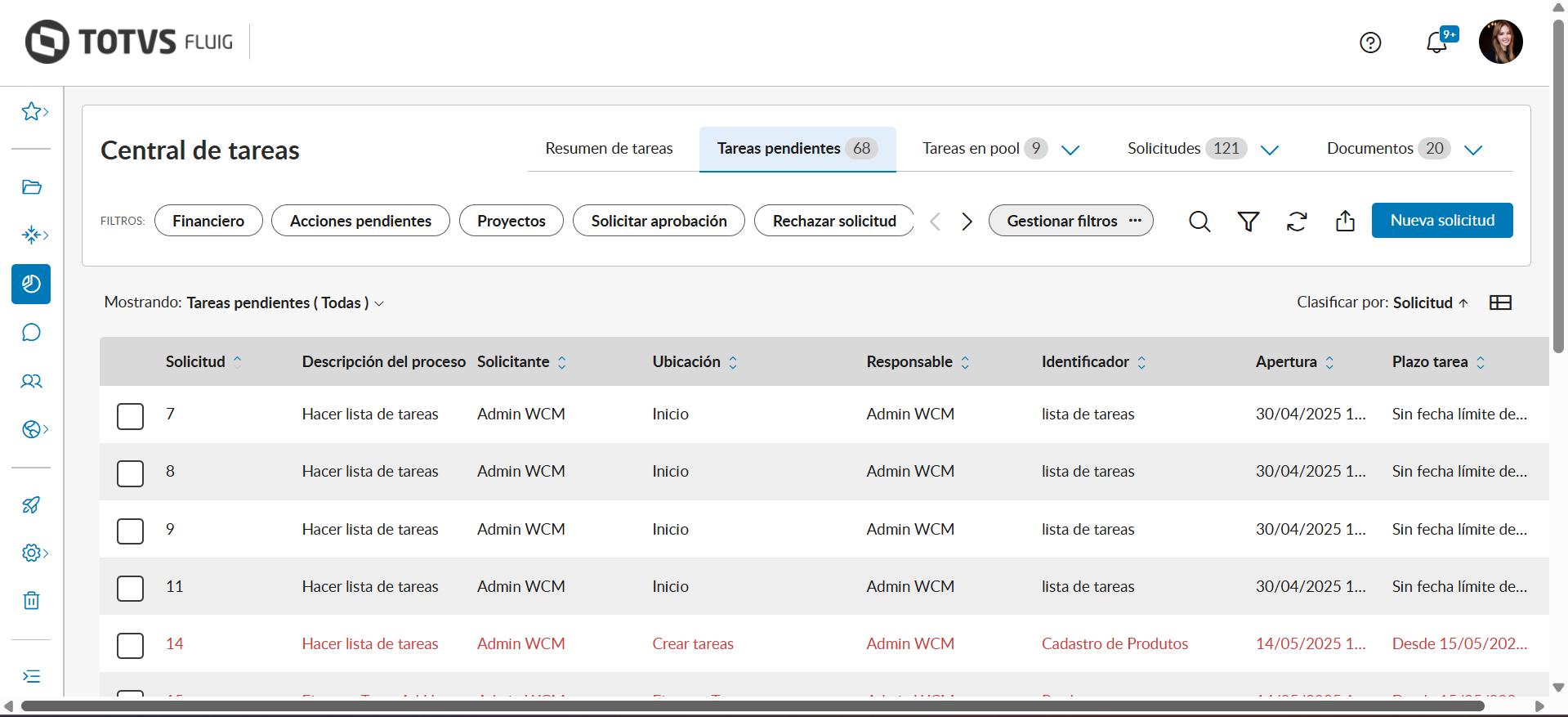This screenshot has height=717, width=1568.
Task: Apply the Financiero filter
Action: (208, 221)
